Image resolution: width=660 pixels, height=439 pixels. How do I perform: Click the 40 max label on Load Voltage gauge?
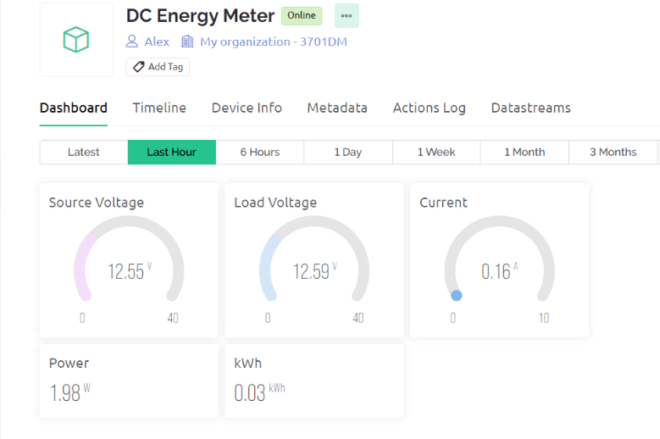tap(358, 318)
